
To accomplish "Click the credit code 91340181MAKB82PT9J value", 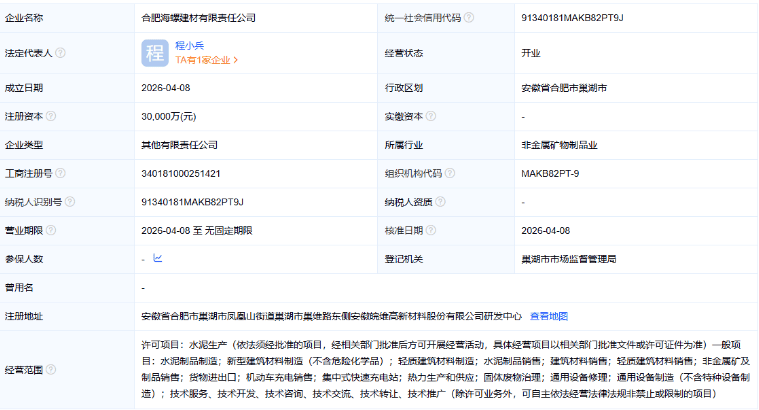I will coord(572,18).
